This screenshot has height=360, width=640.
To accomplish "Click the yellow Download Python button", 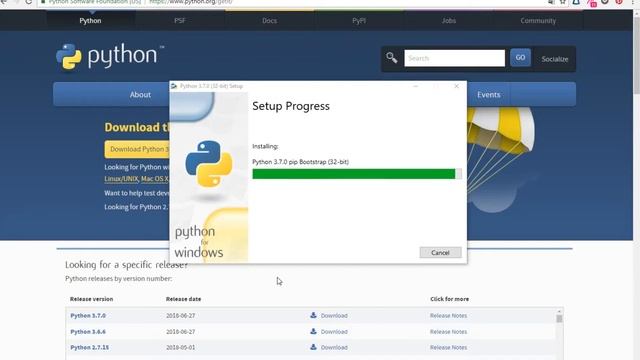I will click(x=137, y=149).
